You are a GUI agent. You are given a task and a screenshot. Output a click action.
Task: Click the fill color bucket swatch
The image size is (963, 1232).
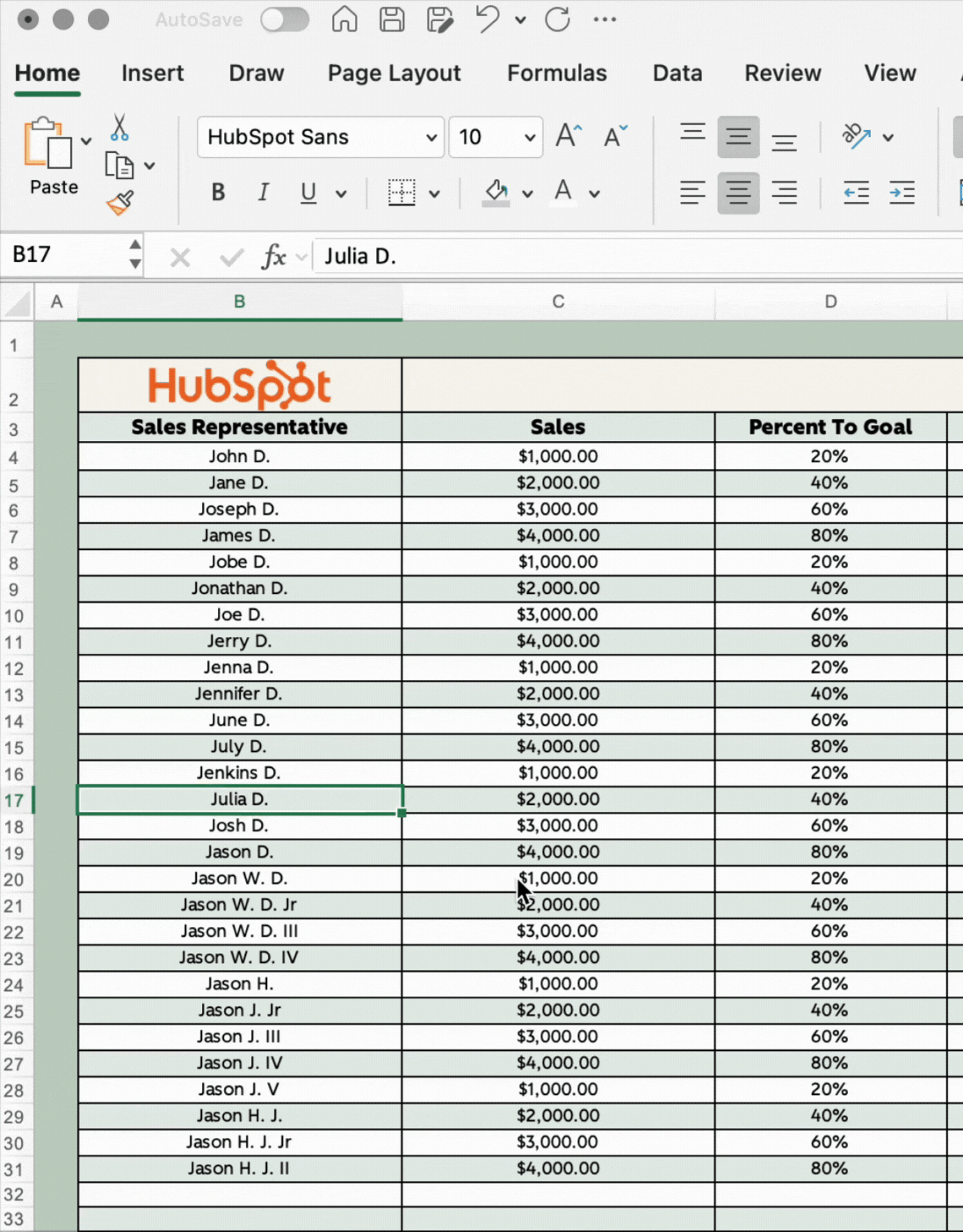coord(496,192)
